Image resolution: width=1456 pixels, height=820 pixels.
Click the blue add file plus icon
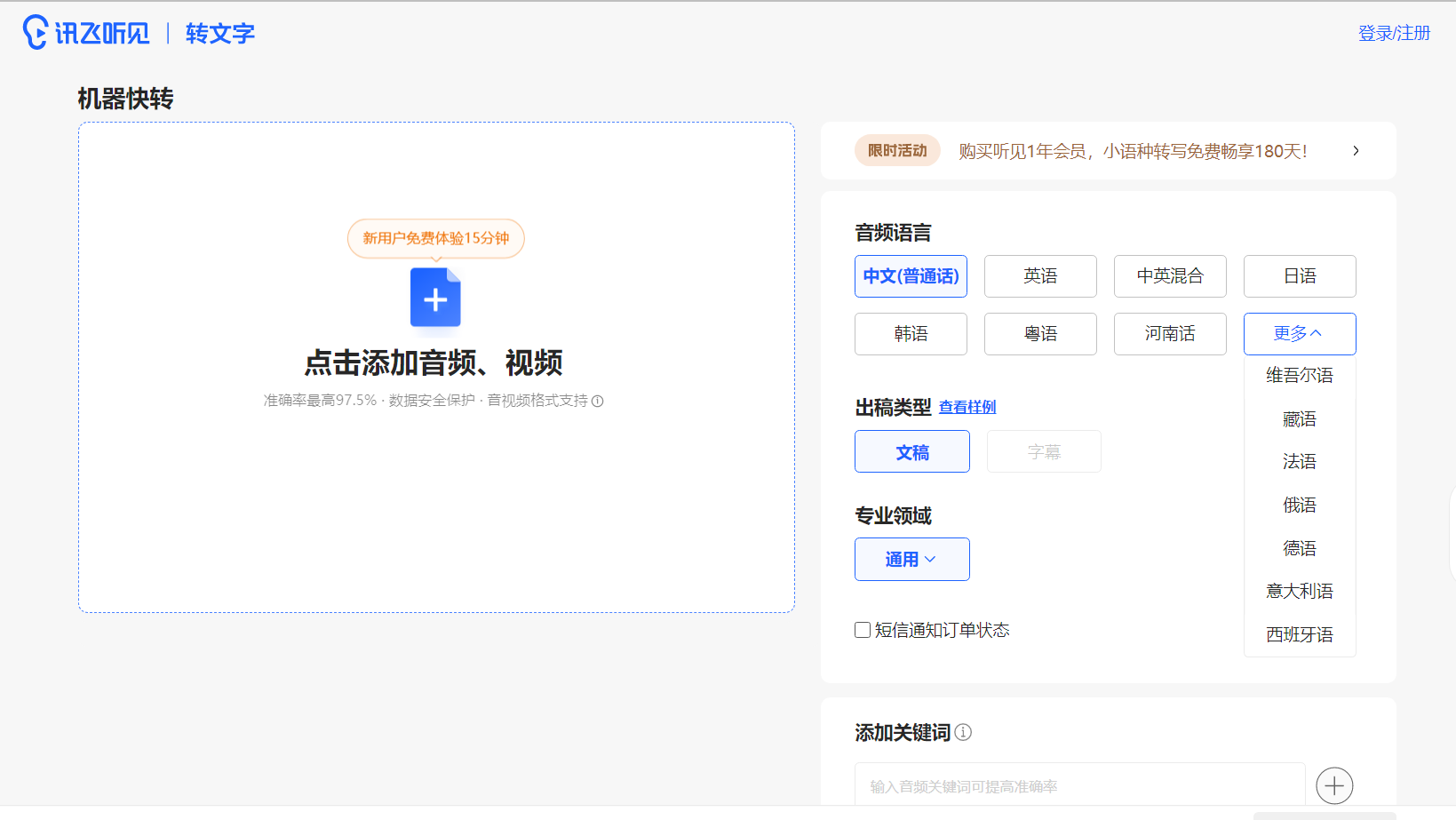[x=435, y=299]
